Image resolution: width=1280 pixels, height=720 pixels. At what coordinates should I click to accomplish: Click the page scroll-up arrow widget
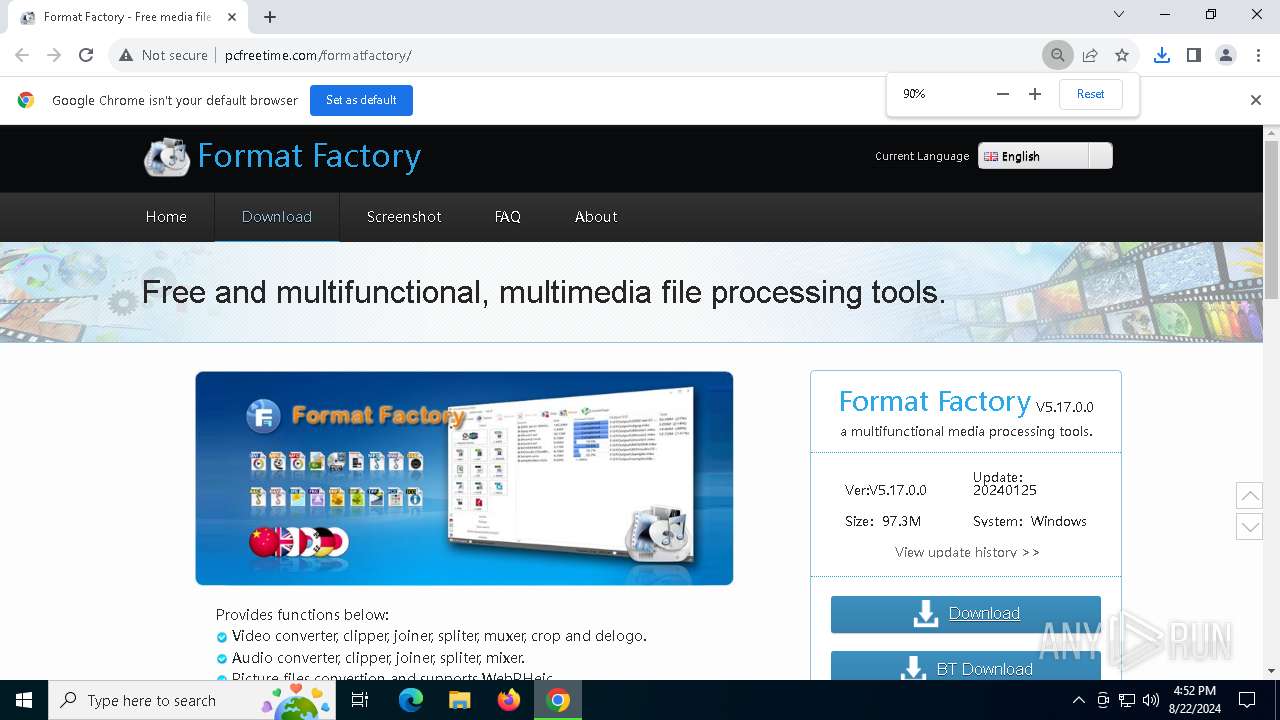pos(1249,495)
